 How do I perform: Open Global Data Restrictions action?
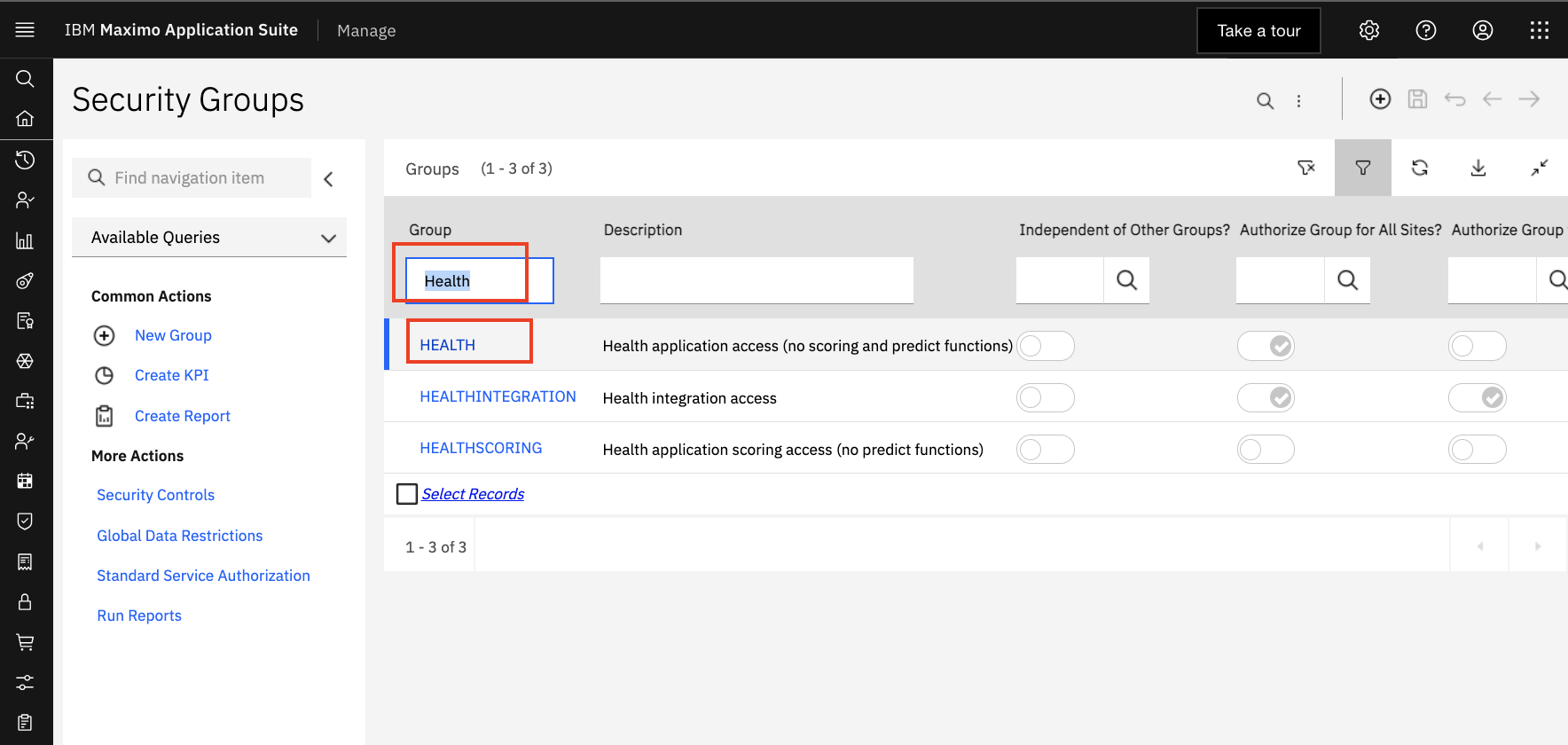180,536
